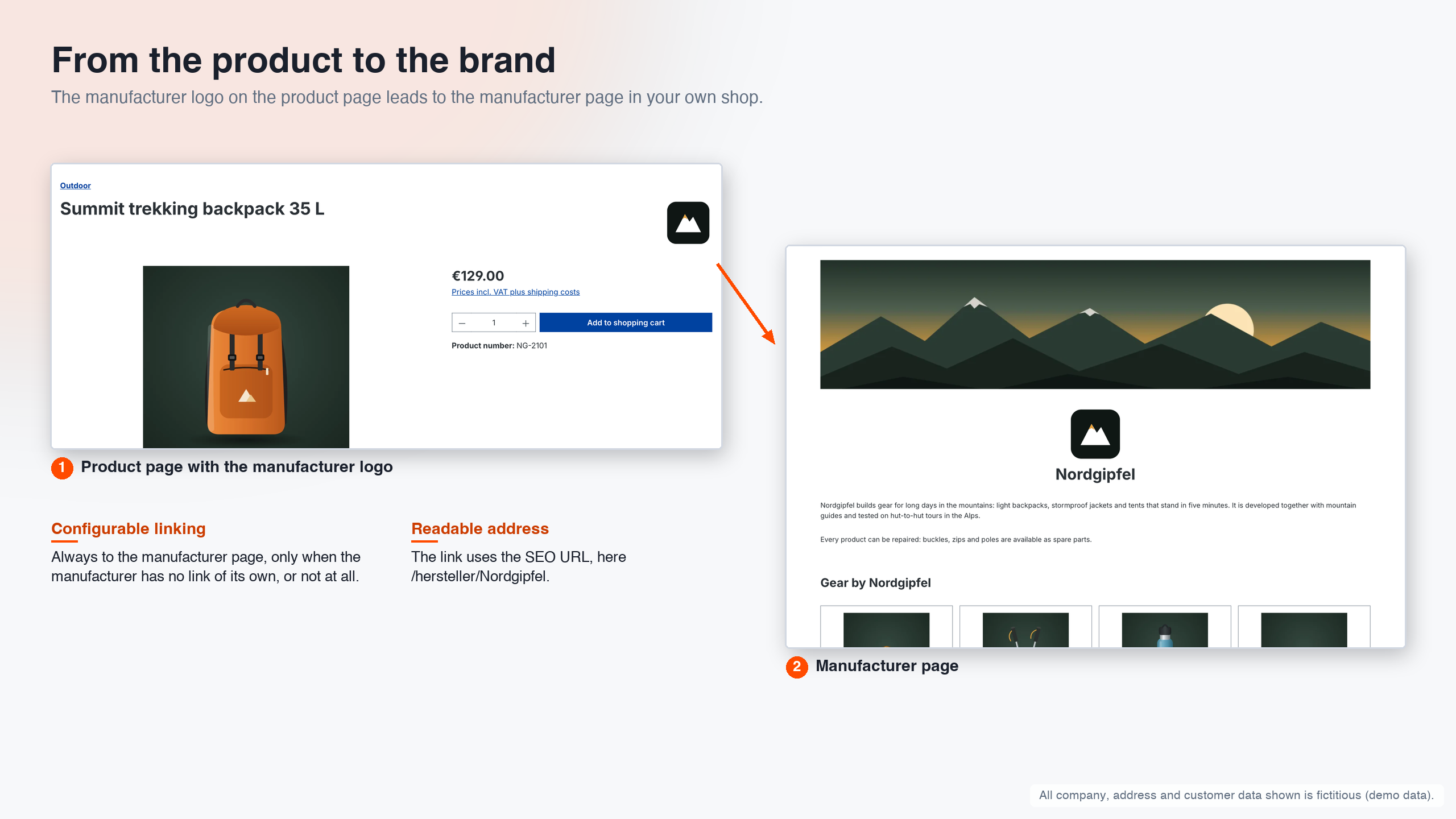The image size is (1456, 819).
Task: Click the From the product to the brand headline
Action: pyautogui.click(x=303, y=60)
